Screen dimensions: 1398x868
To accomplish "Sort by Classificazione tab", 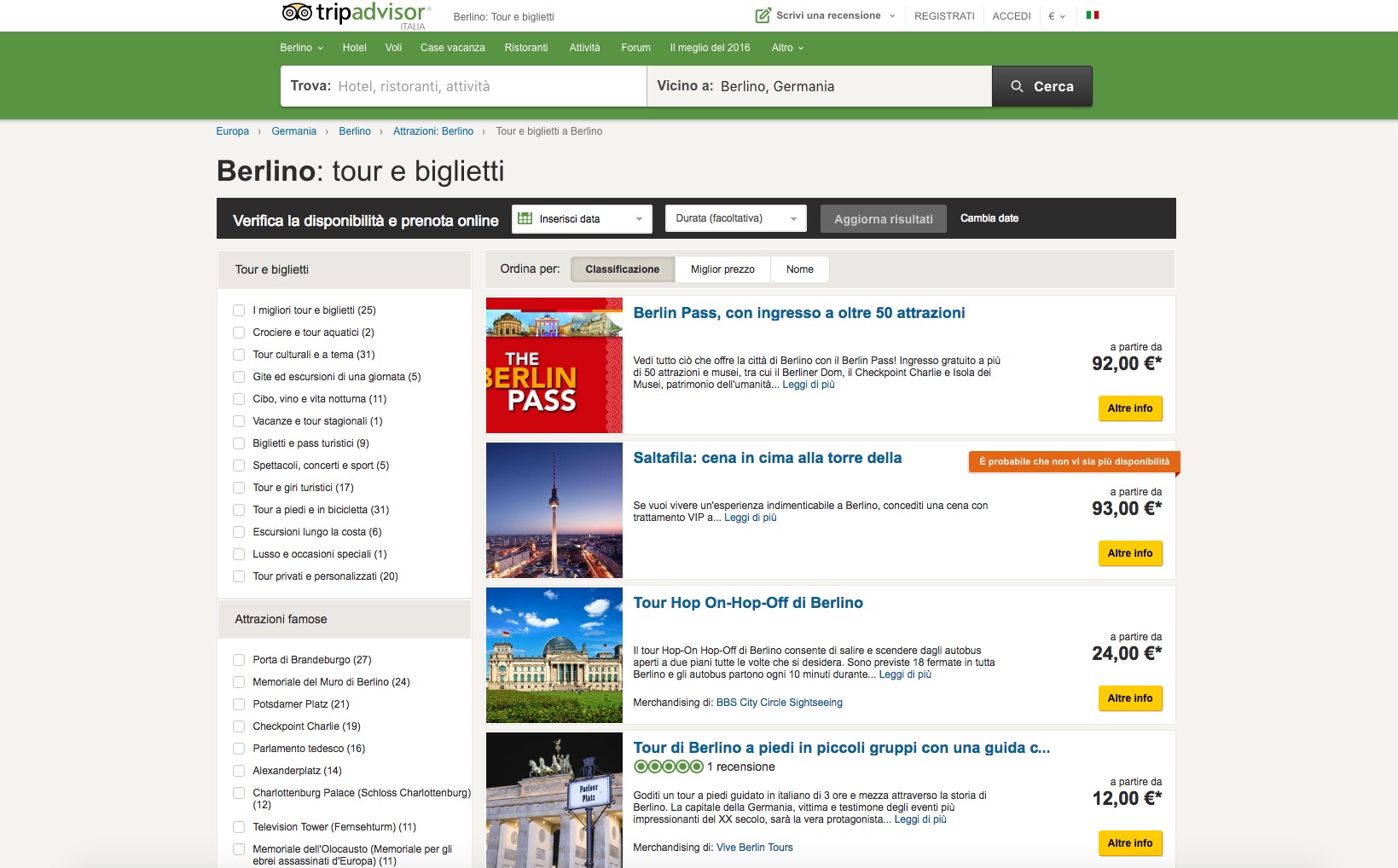I will pyautogui.click(x=623, y=269).
